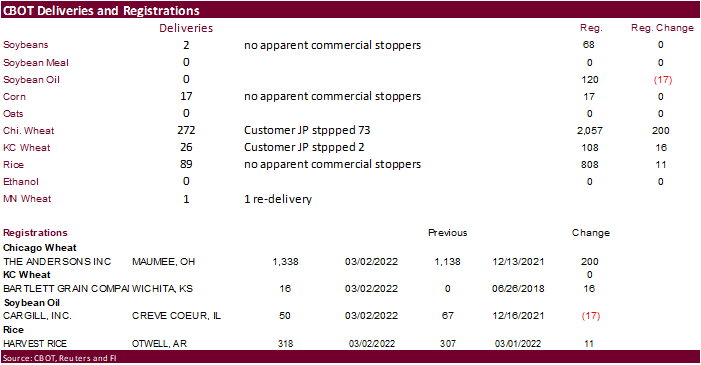Click the Source: CBOT, Reuters and FI footer
Image resolution: width=701 pixels, height=365 pixels.
59,358
